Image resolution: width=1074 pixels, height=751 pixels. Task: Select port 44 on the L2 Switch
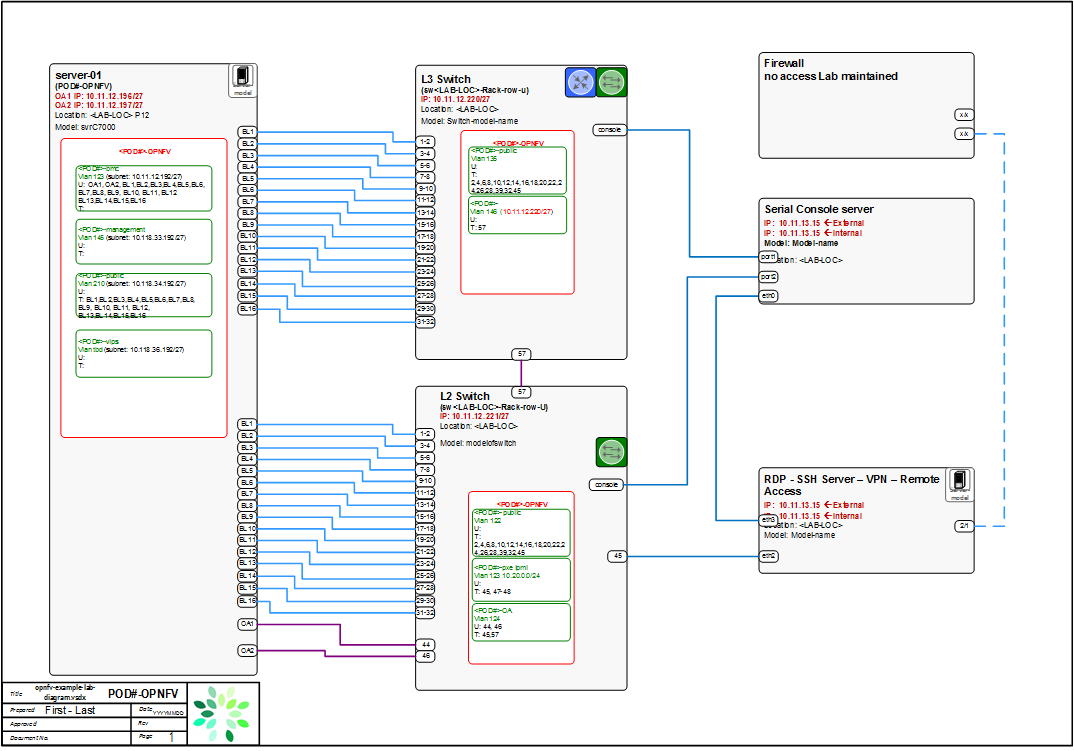425,645
